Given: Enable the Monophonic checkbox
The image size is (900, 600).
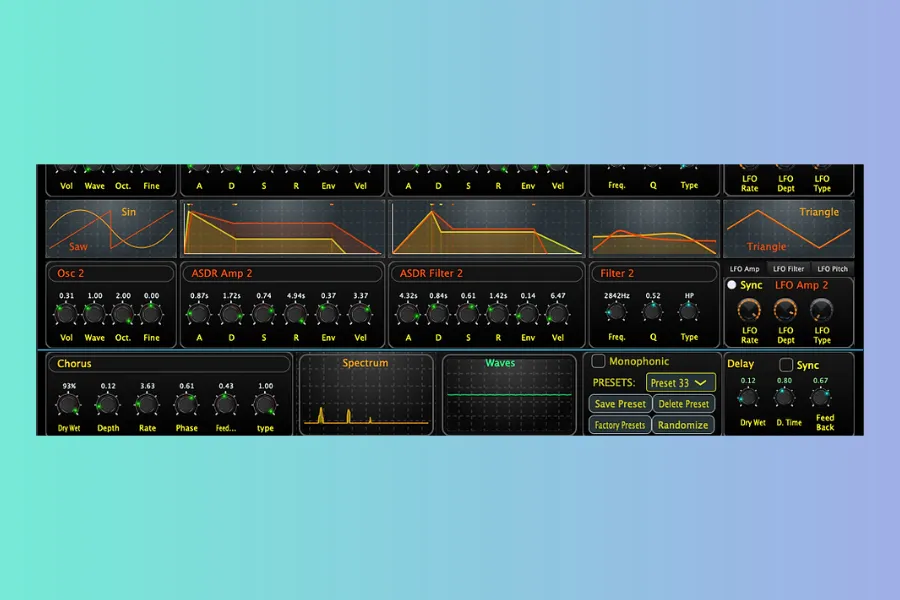Looking at the screenshot, I should [x=598, y=361].
